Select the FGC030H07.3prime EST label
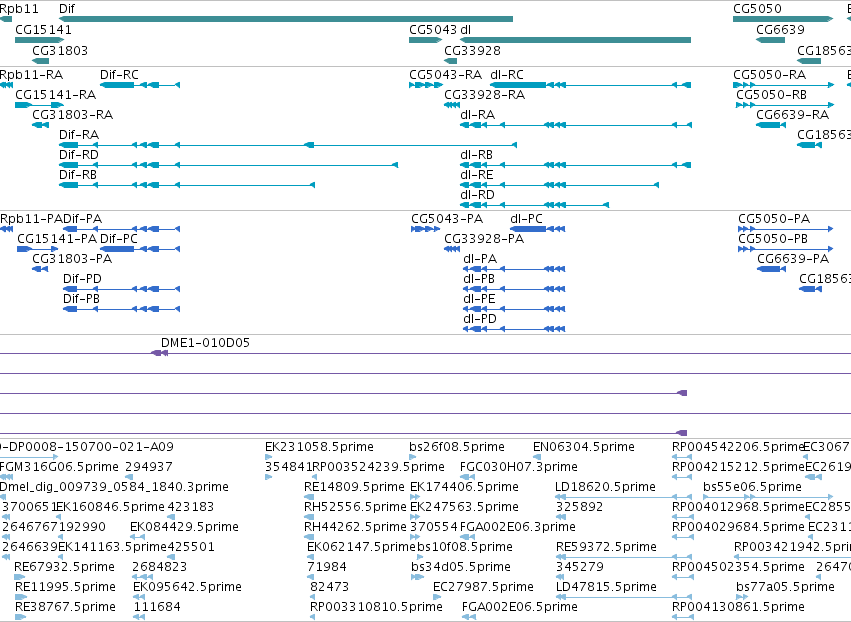This screenshot has width=851, height=622. click(x=519, y=467)
